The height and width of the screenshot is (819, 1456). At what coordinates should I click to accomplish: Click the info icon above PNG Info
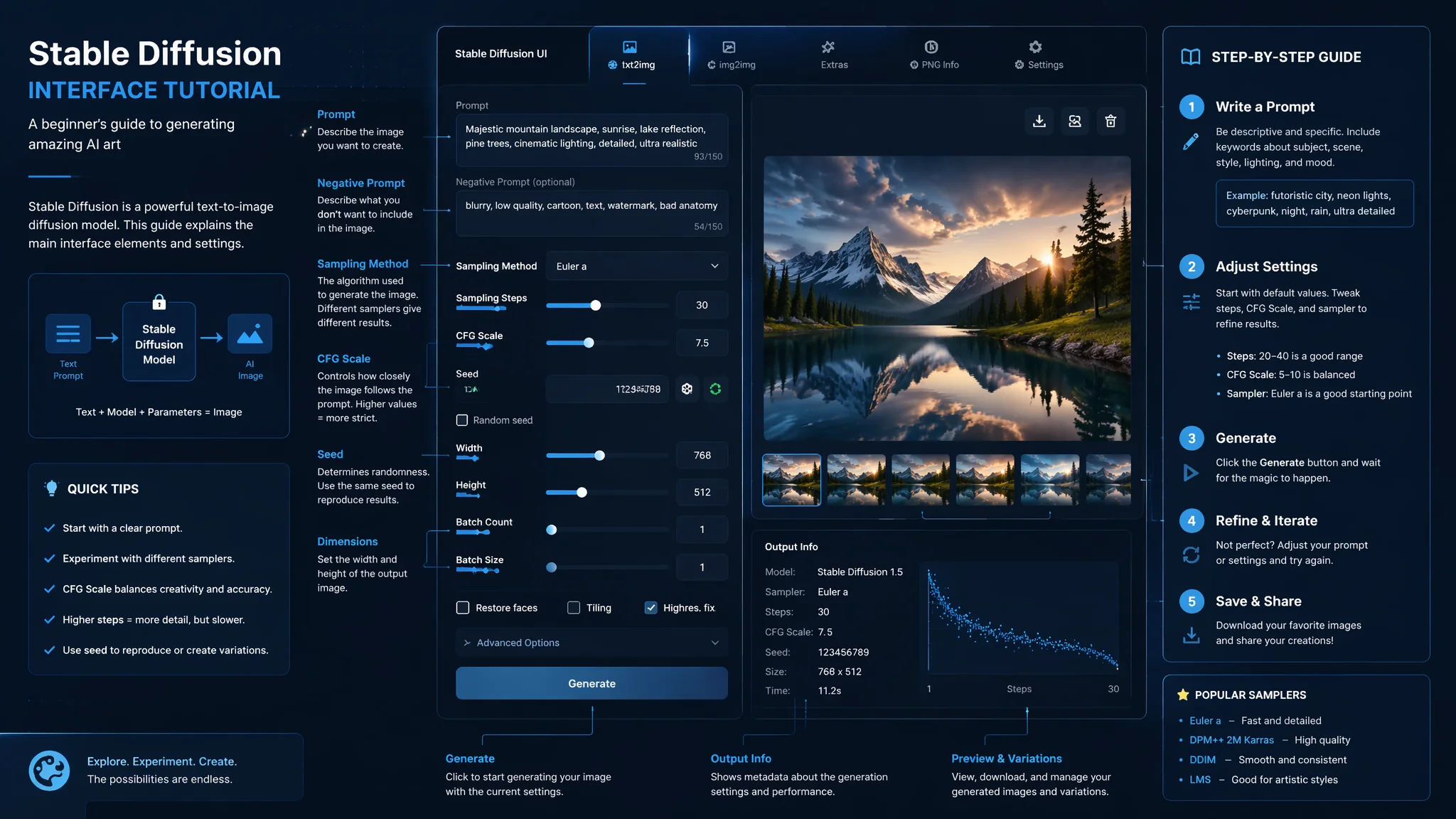point(931,47)
